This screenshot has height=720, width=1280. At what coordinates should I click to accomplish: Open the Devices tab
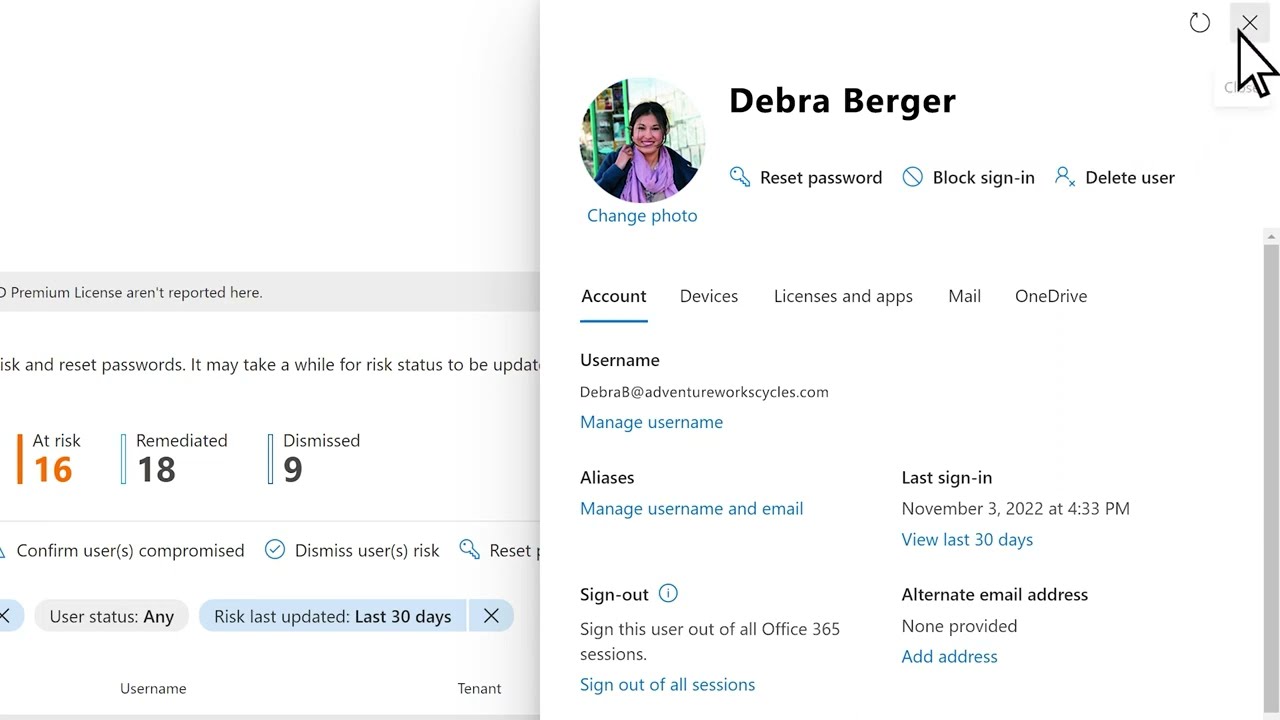point(709,296)
